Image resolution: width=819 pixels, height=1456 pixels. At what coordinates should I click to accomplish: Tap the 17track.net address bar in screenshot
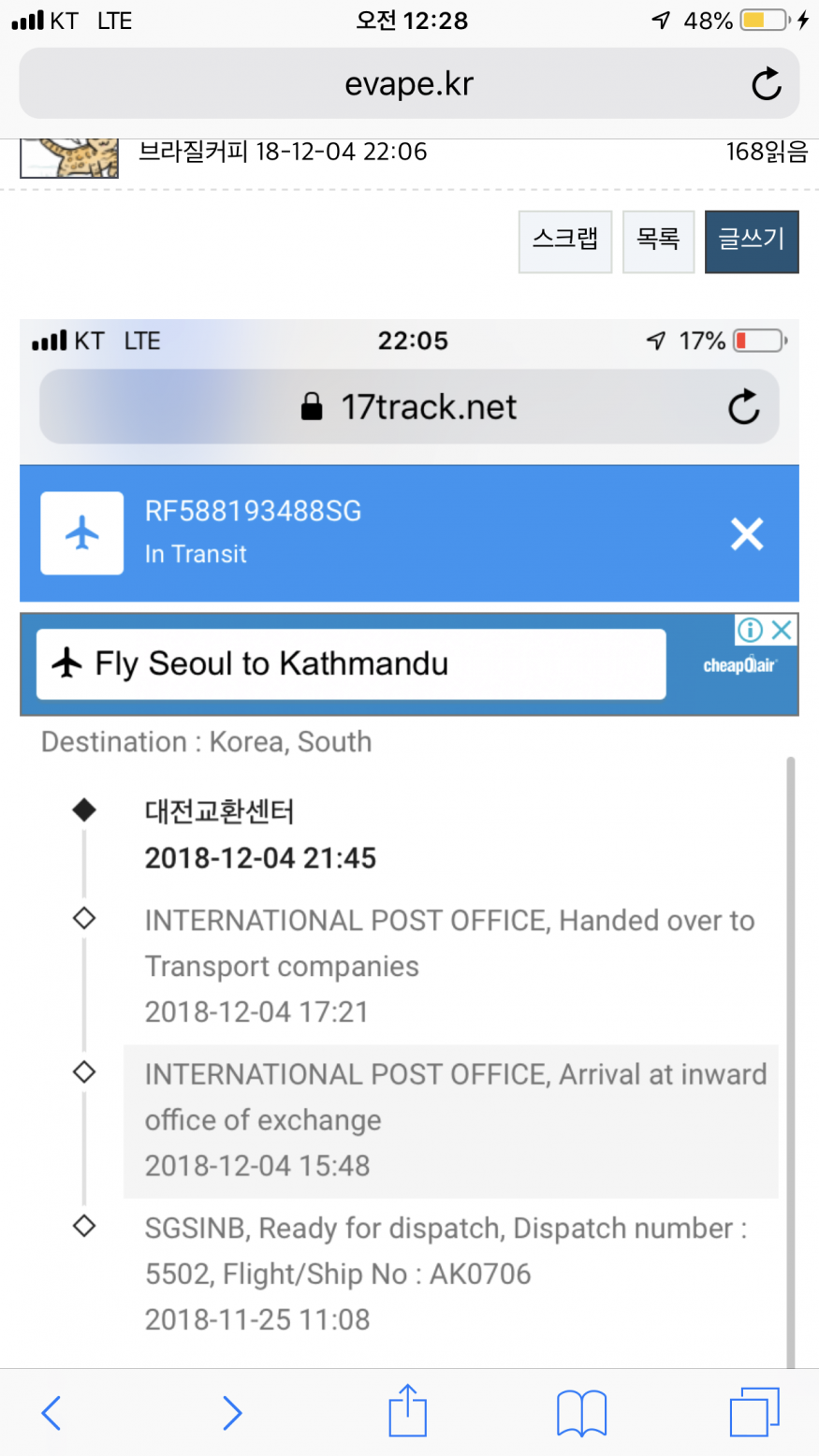click(409, 407)
